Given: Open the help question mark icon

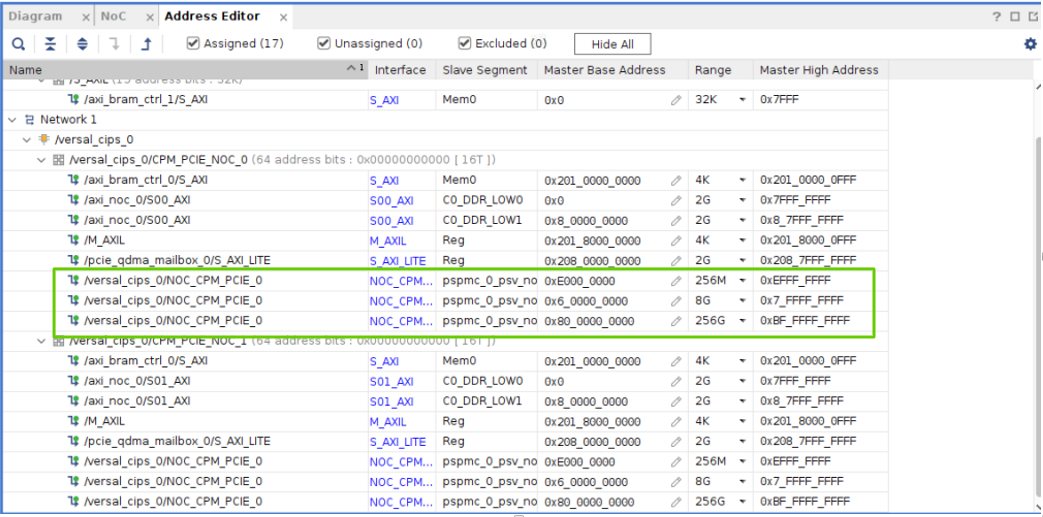Looking at the screenshot, I should tap(996, 17).
